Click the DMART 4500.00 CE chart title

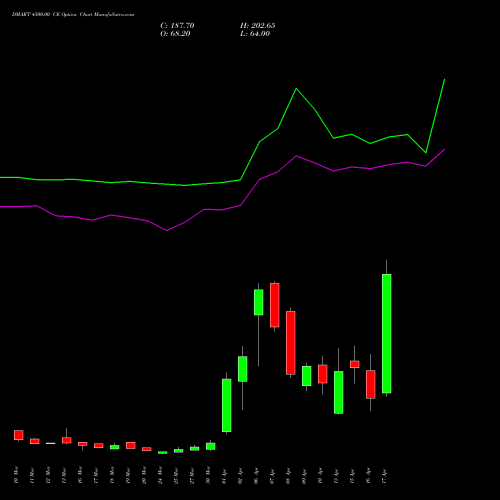pyautogui.click(x=73, y=15)
